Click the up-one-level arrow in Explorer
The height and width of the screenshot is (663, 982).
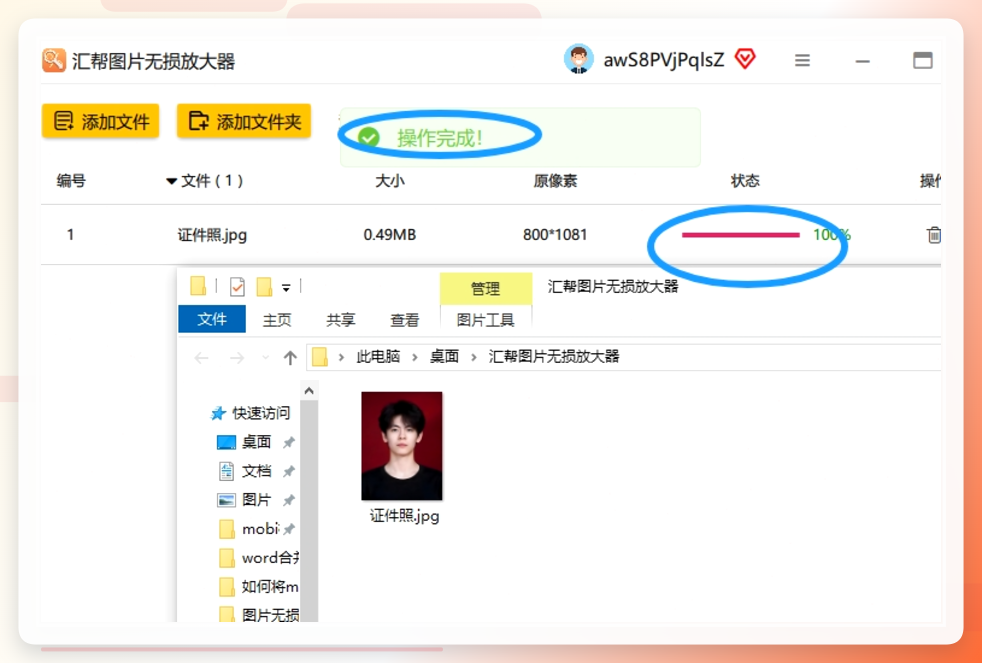pyautogui.click(x=289, y=358)
